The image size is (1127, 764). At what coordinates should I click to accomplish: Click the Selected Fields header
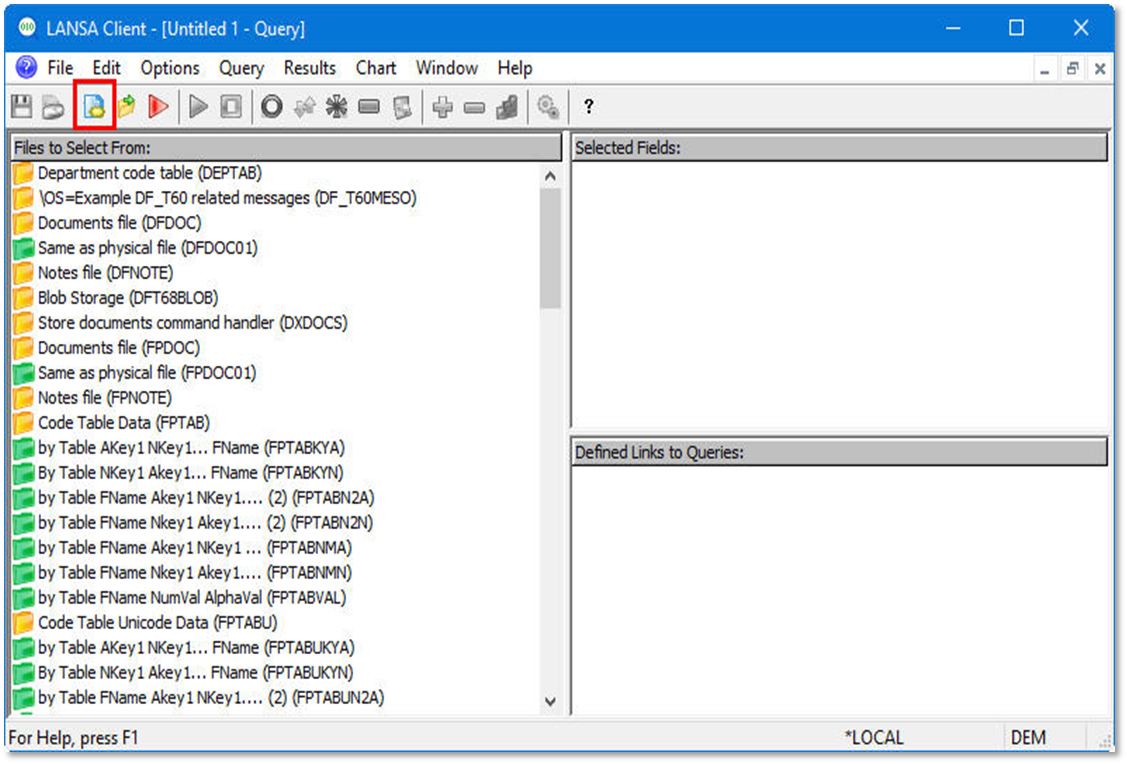coord(840,148)
